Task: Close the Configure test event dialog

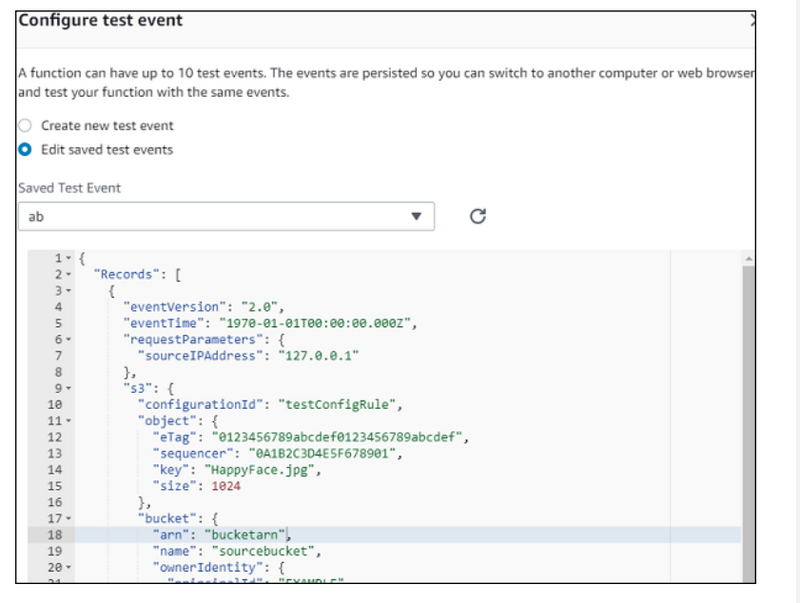Action: click(753, 21)
